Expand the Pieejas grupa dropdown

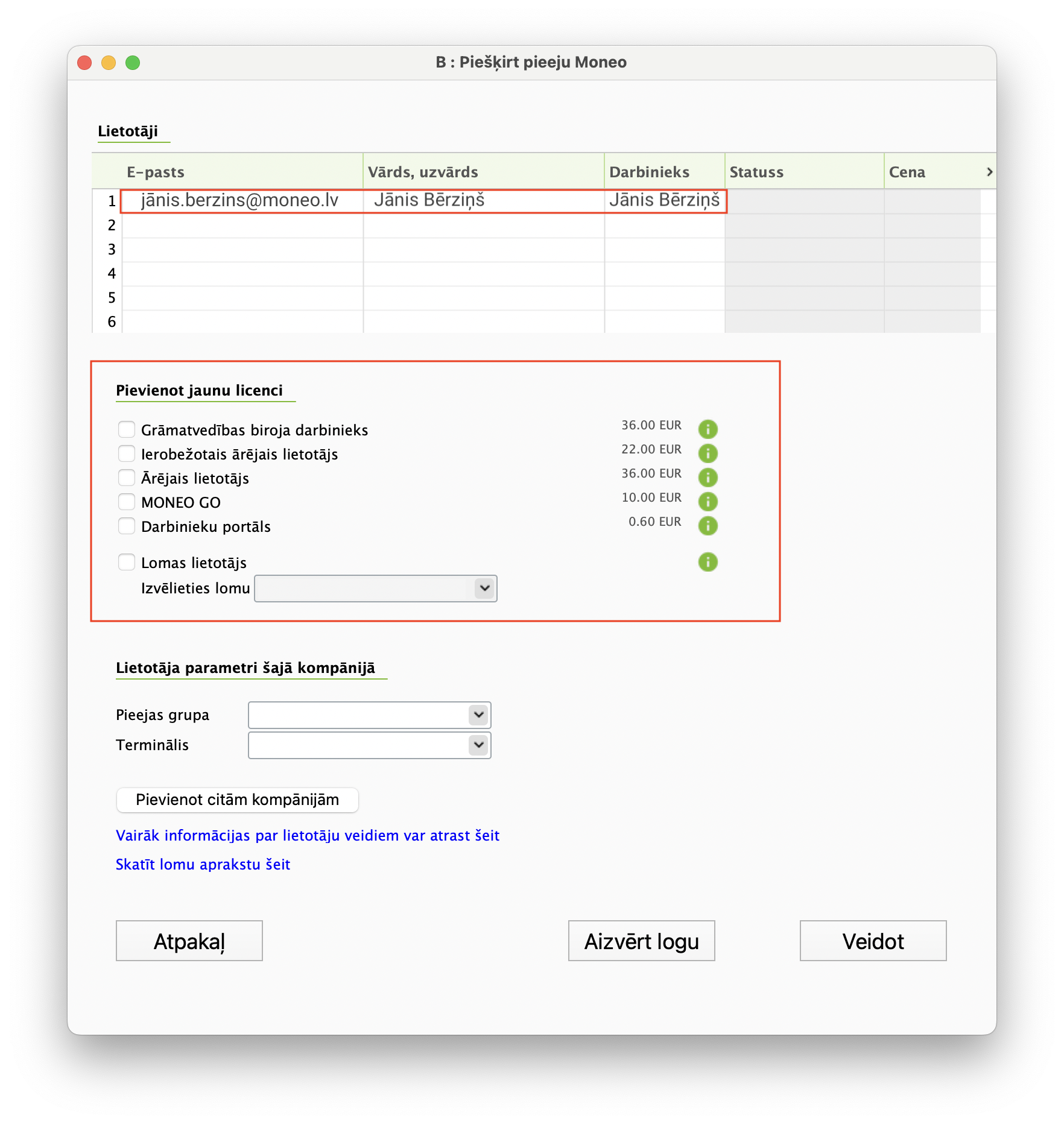click(x=369, y=715)
